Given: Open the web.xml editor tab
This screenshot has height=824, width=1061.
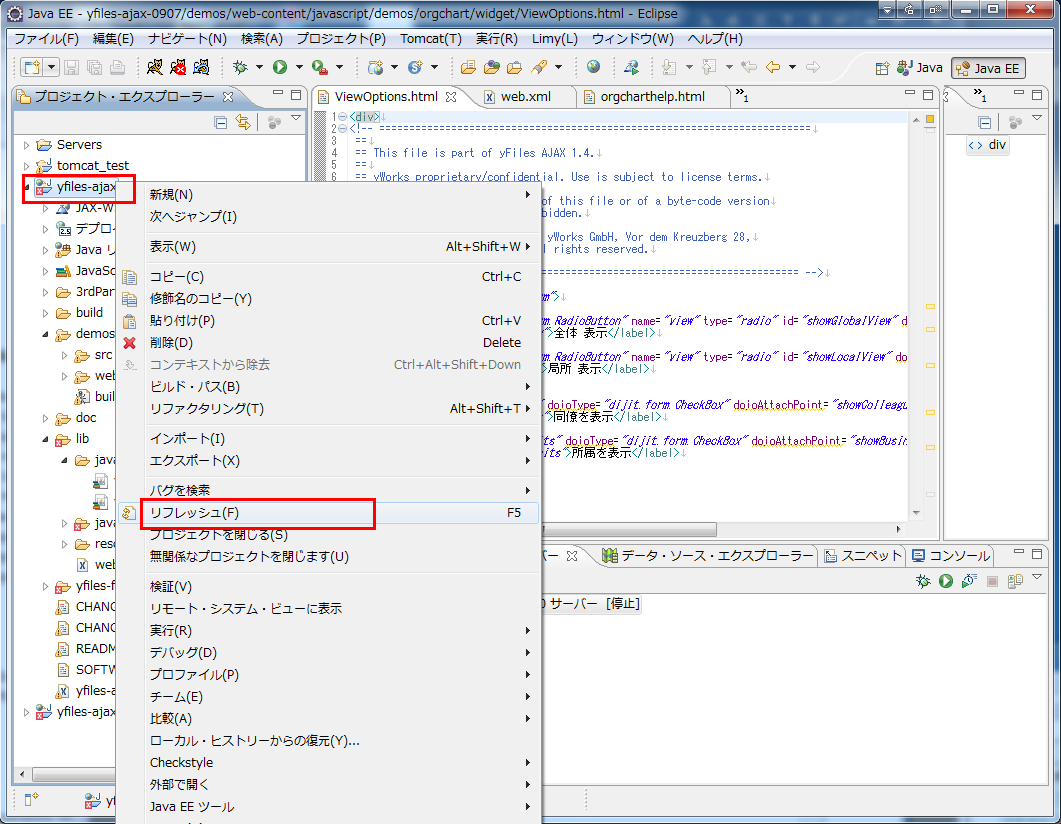Looking at the screenshot, I should coord(525,97).
